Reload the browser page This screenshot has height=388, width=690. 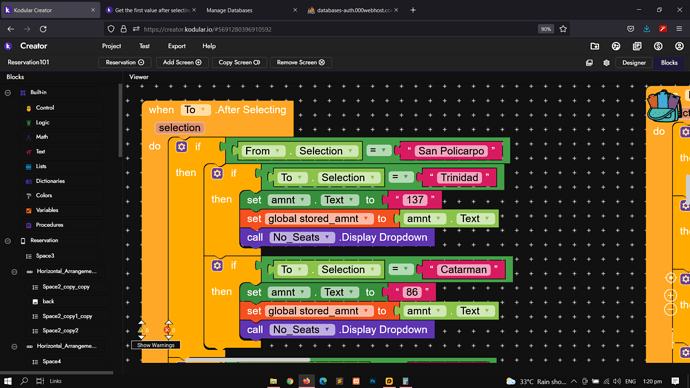pyautogui.click(x=43, y=29)
